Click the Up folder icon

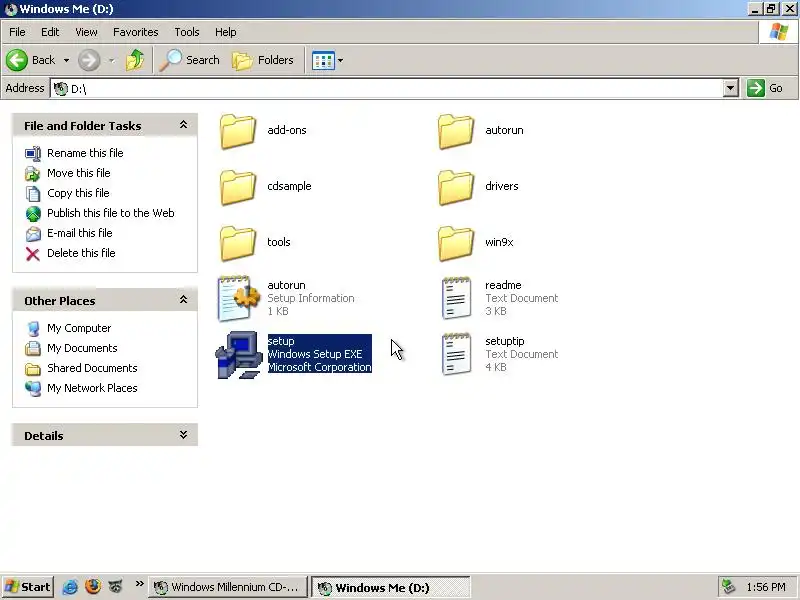135,60
